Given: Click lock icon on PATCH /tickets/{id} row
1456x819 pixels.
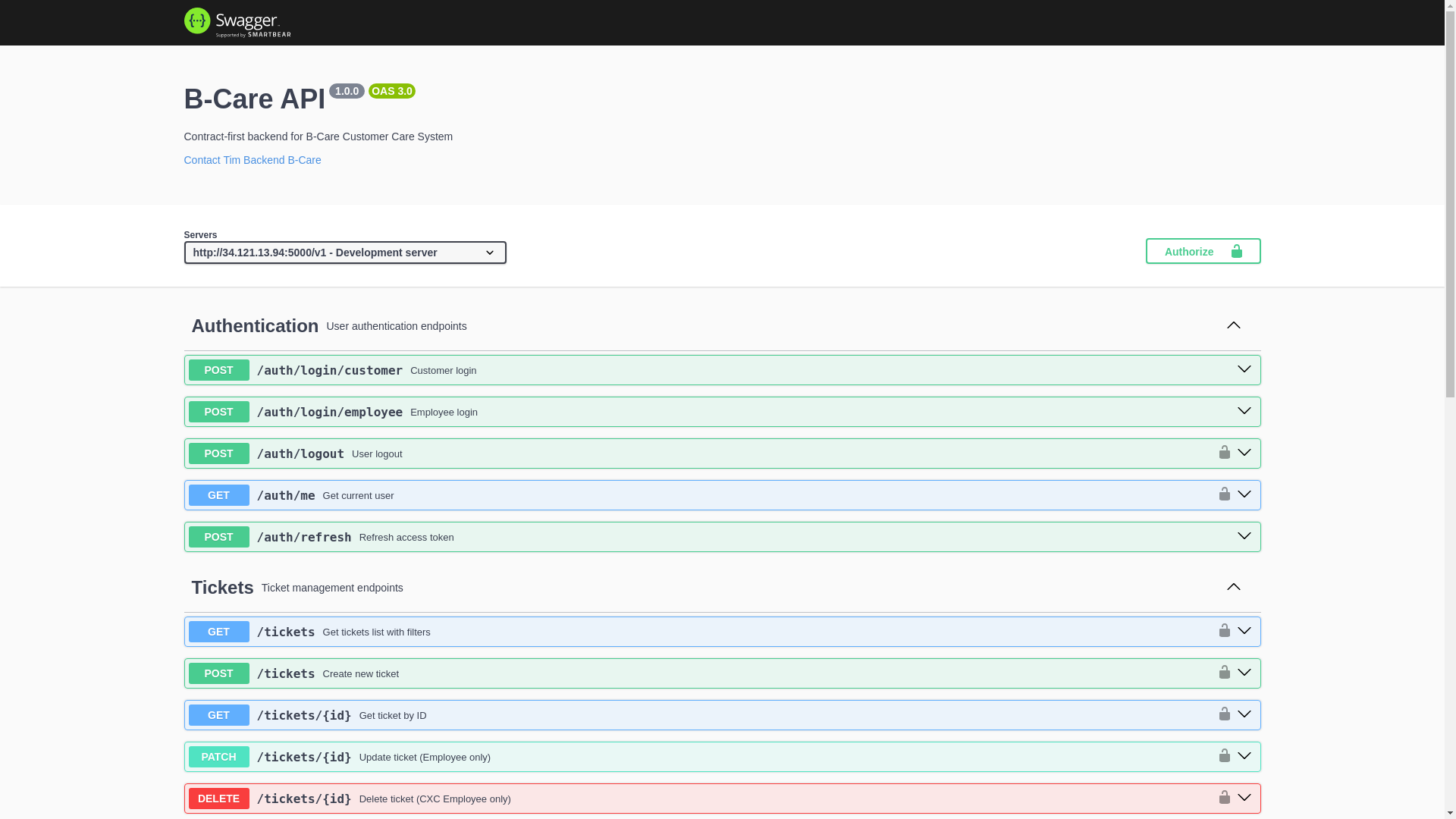Looking at the screenshot, I should tap(1224, 756).
